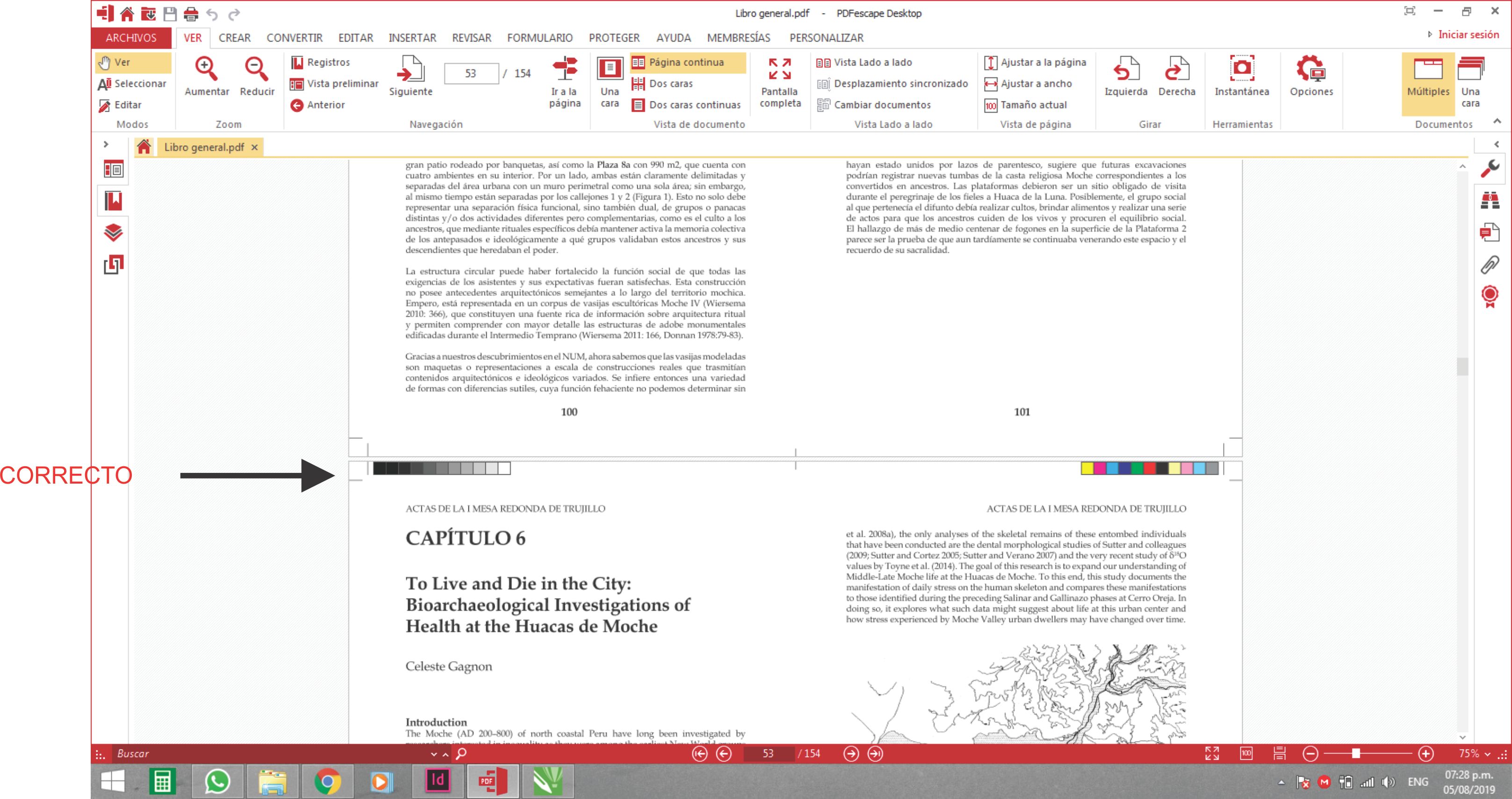Open the binoculars search panel

(x=1490, y=200)
